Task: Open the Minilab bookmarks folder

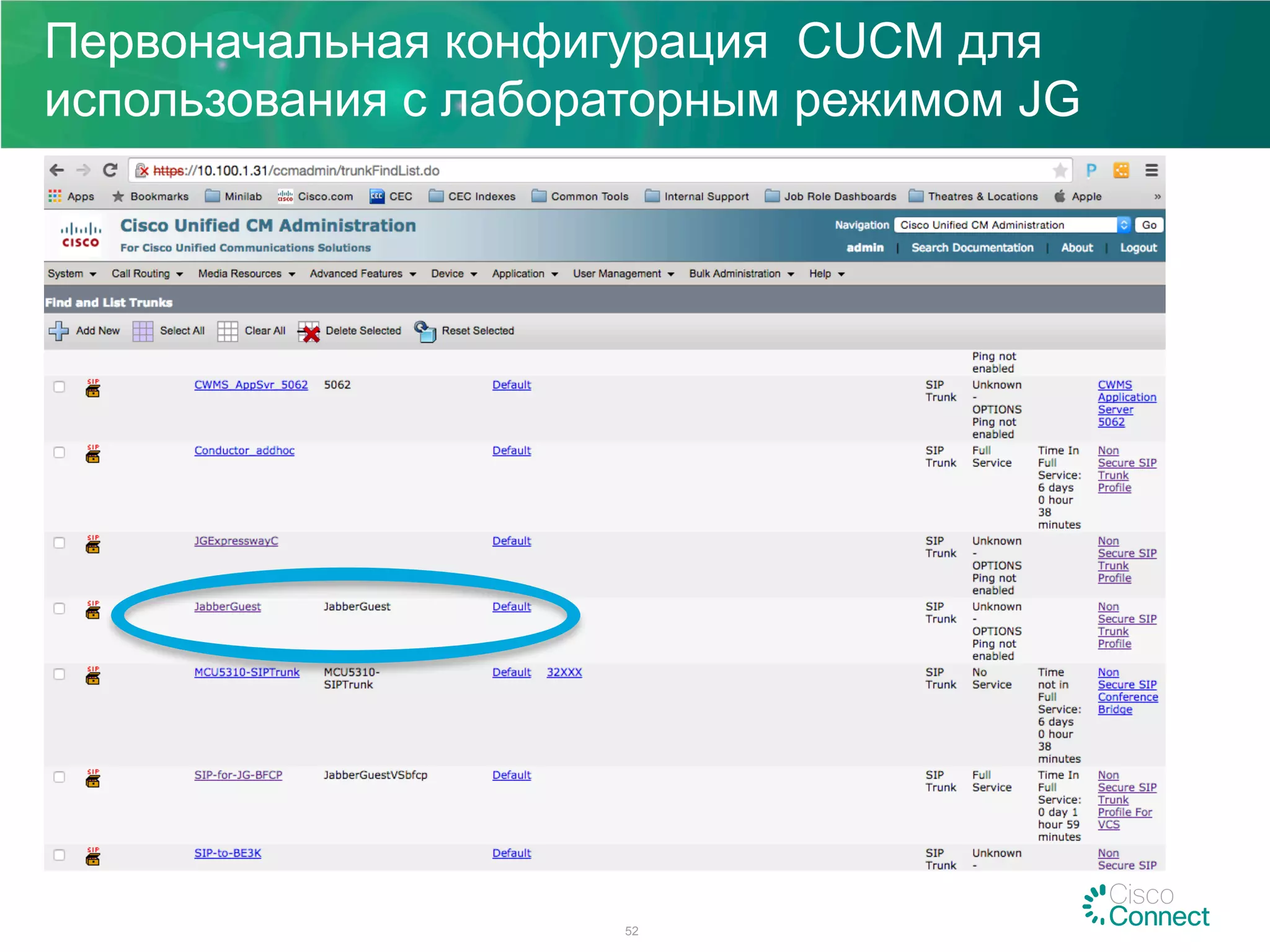Action: pyautogui.click(x=234, y=196)
